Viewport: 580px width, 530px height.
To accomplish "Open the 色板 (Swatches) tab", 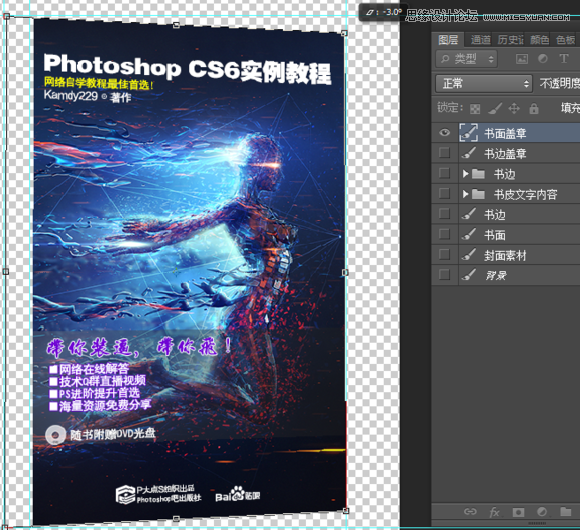I will click(565, 40).
